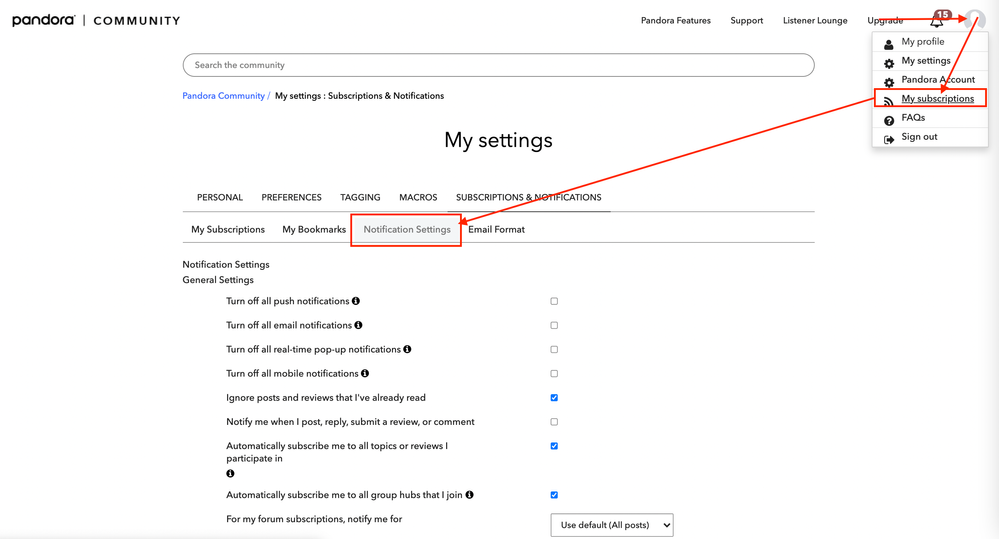This screenshot has height=539, width=999.
Task: Choose Sign out in the dropdown menu
Action: point(919,137)
